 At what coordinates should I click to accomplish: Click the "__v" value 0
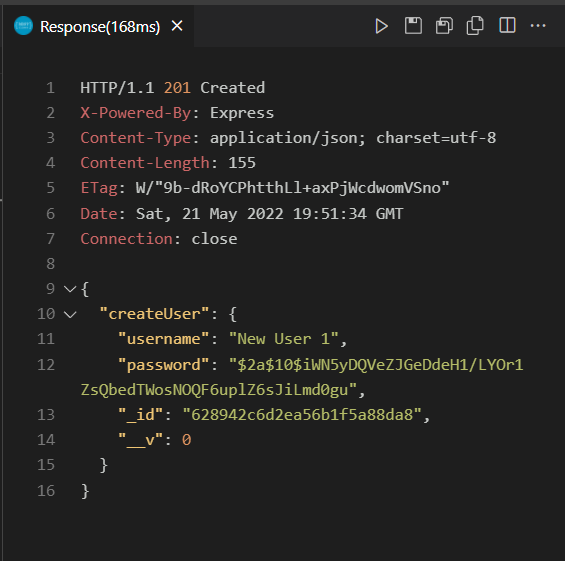point(186,440)
